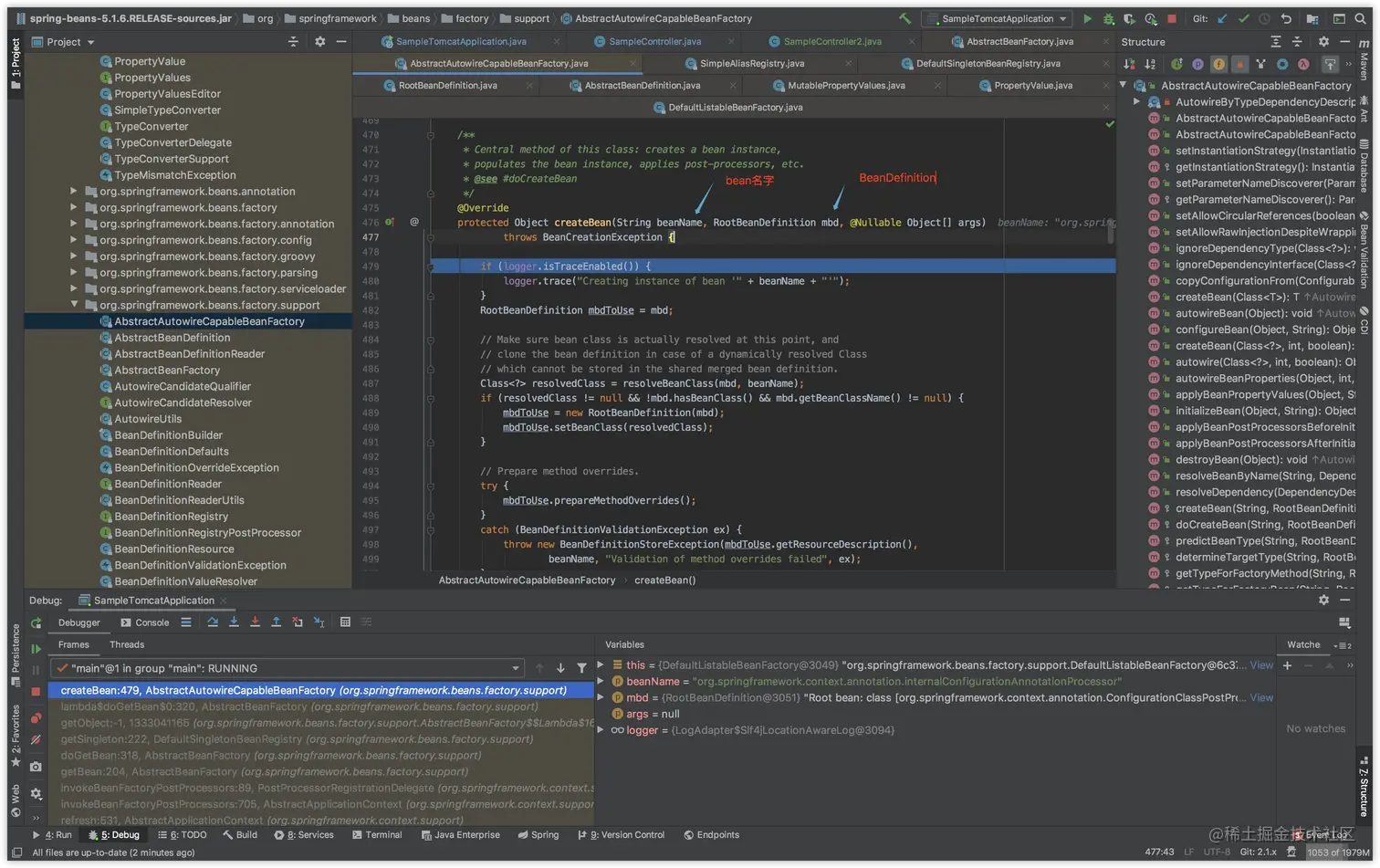Open Search Everywhere magnifier icon
The width and height of the screenshot is (1380, 868).
(1360, 18)
